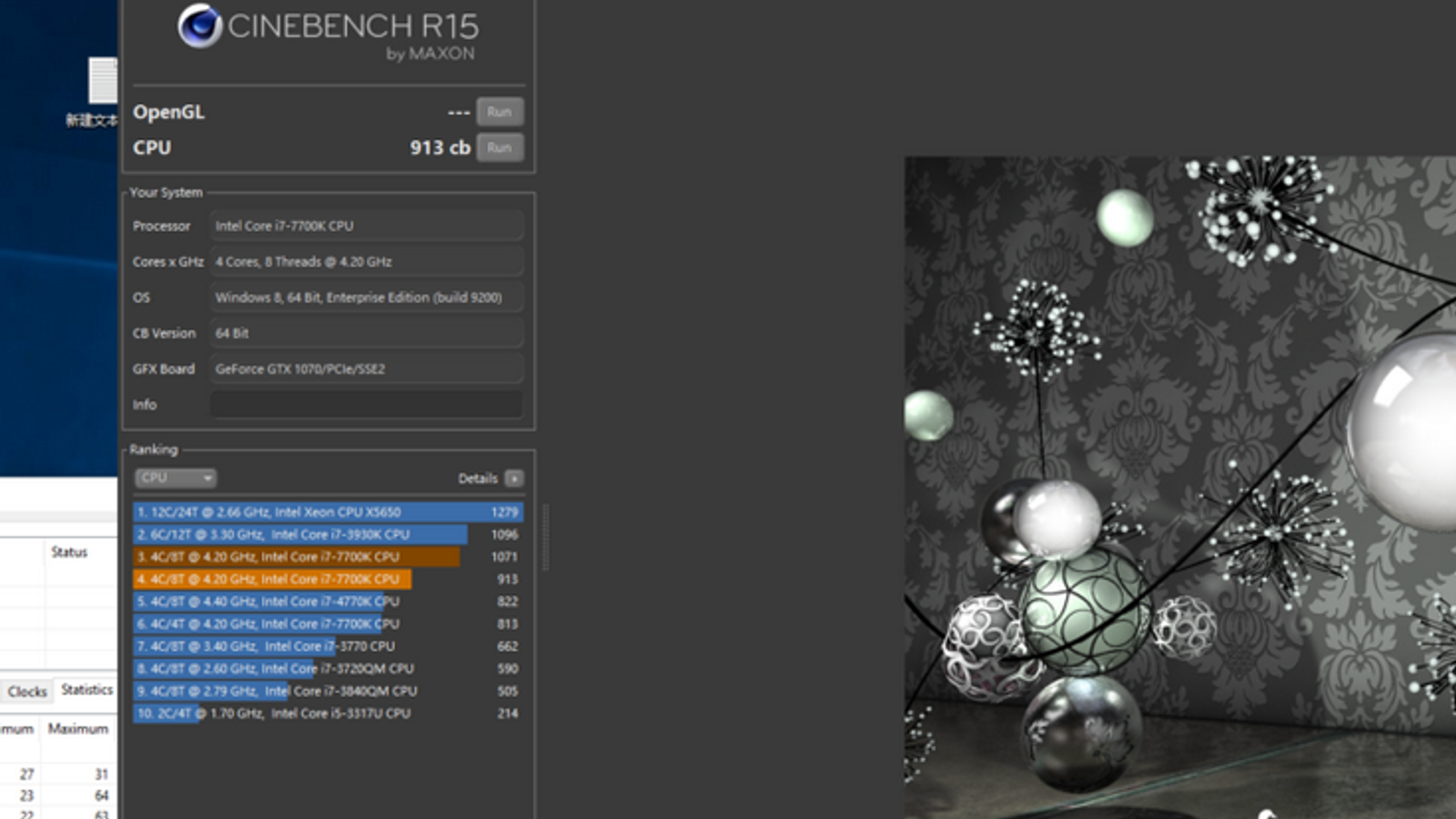Screen dimensions: 1456x819
Task: Select ranking row 9 Intel Core i7-3840QM
Action: pyautogui.click(x=328, y=691)
